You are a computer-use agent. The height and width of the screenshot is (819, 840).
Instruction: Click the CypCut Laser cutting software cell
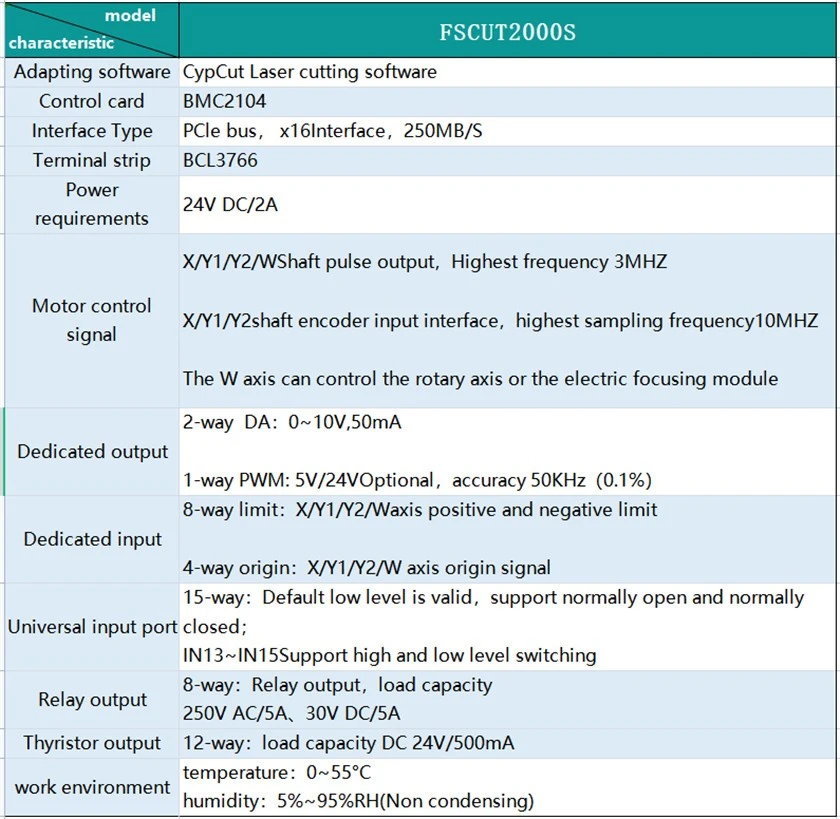point(507,72)
